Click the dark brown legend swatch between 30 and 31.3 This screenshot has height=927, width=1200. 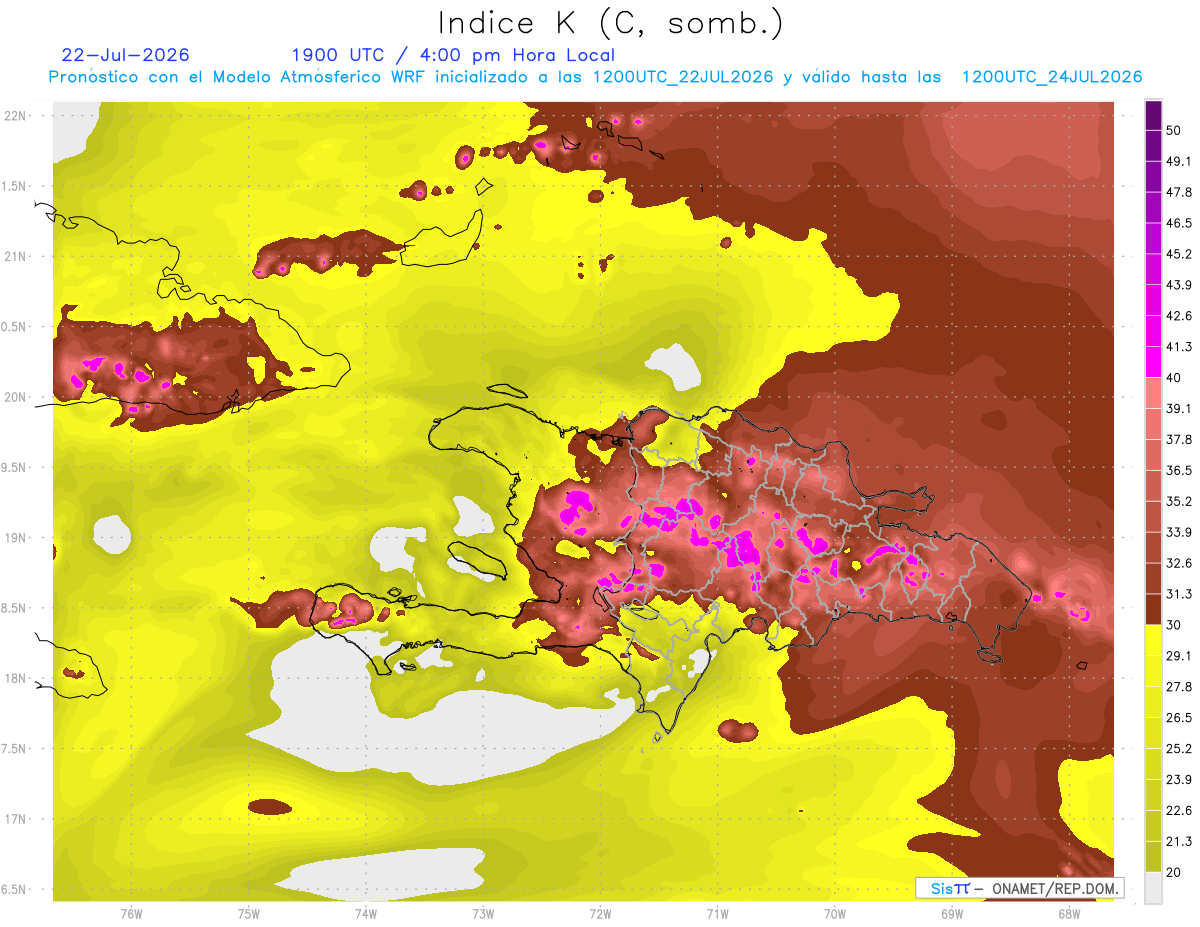[1153, 609]
